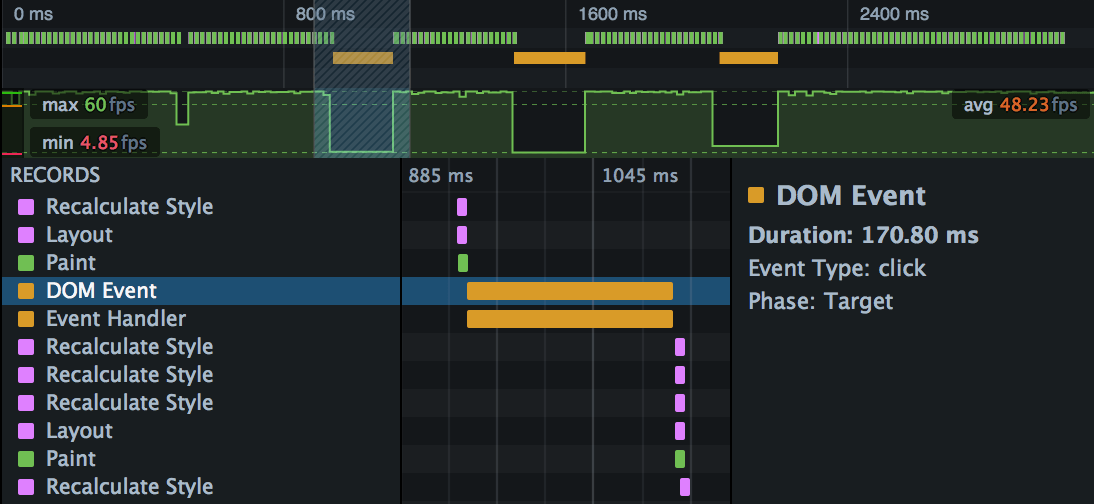Click the 1045 ms waterfall time header
Screen dimensions: 1094x504
tap(639, 176)
